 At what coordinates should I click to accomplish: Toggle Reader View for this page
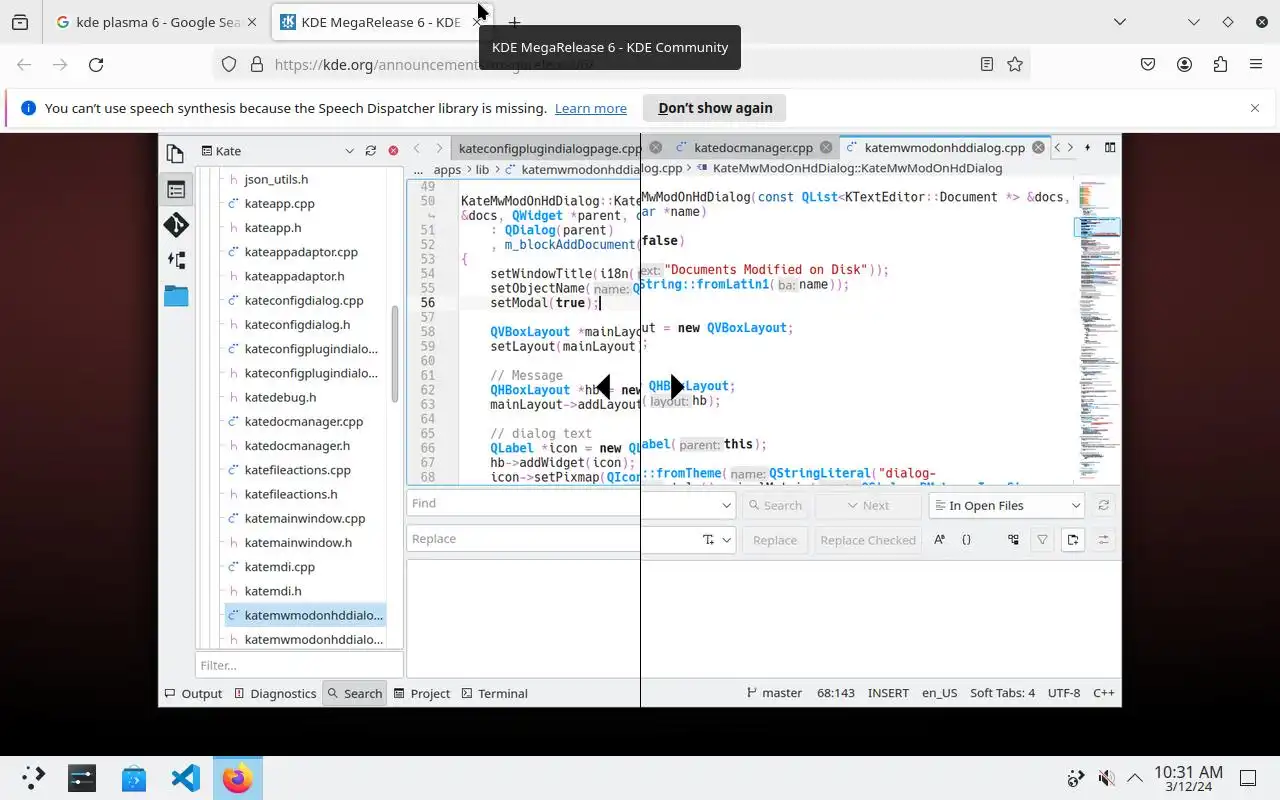[x=987, y=64]
